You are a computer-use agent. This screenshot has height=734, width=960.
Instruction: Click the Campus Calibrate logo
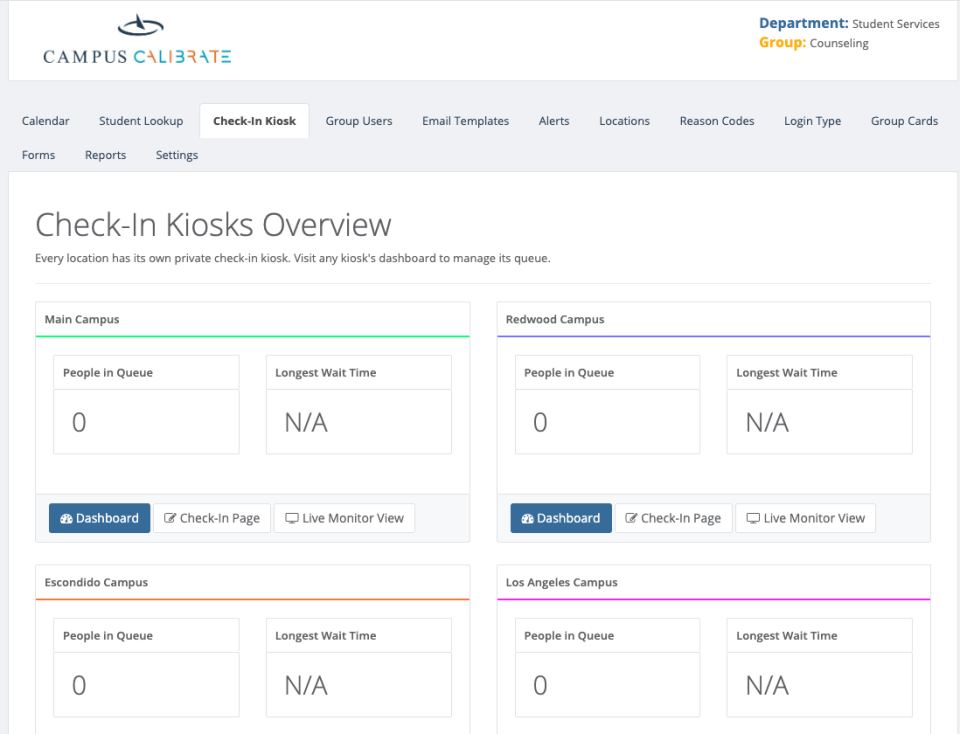(x=137, y=42)
